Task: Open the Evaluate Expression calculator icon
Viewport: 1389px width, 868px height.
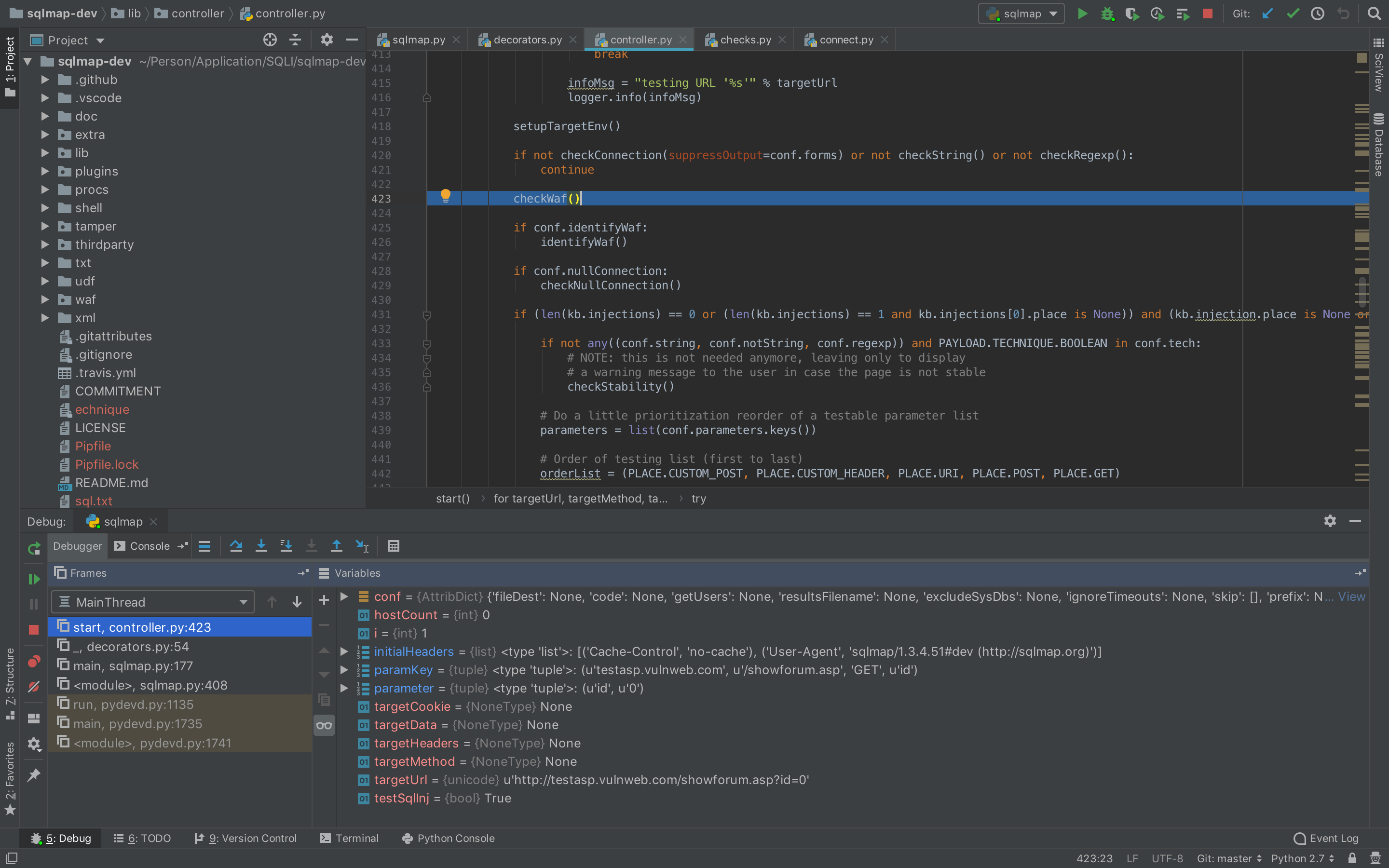Action: (x=393, y=546)
